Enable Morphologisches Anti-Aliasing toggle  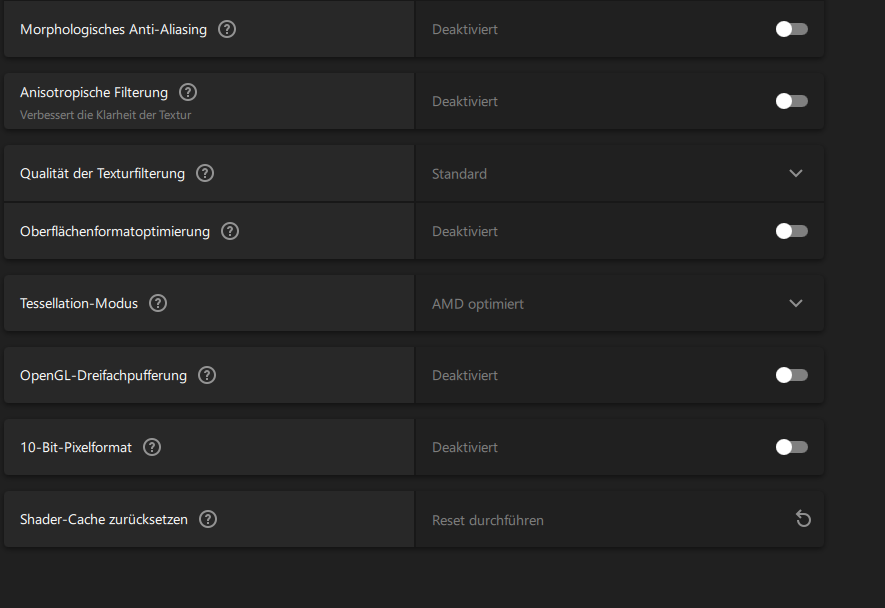pyautogui.click(x=791, y=29)
